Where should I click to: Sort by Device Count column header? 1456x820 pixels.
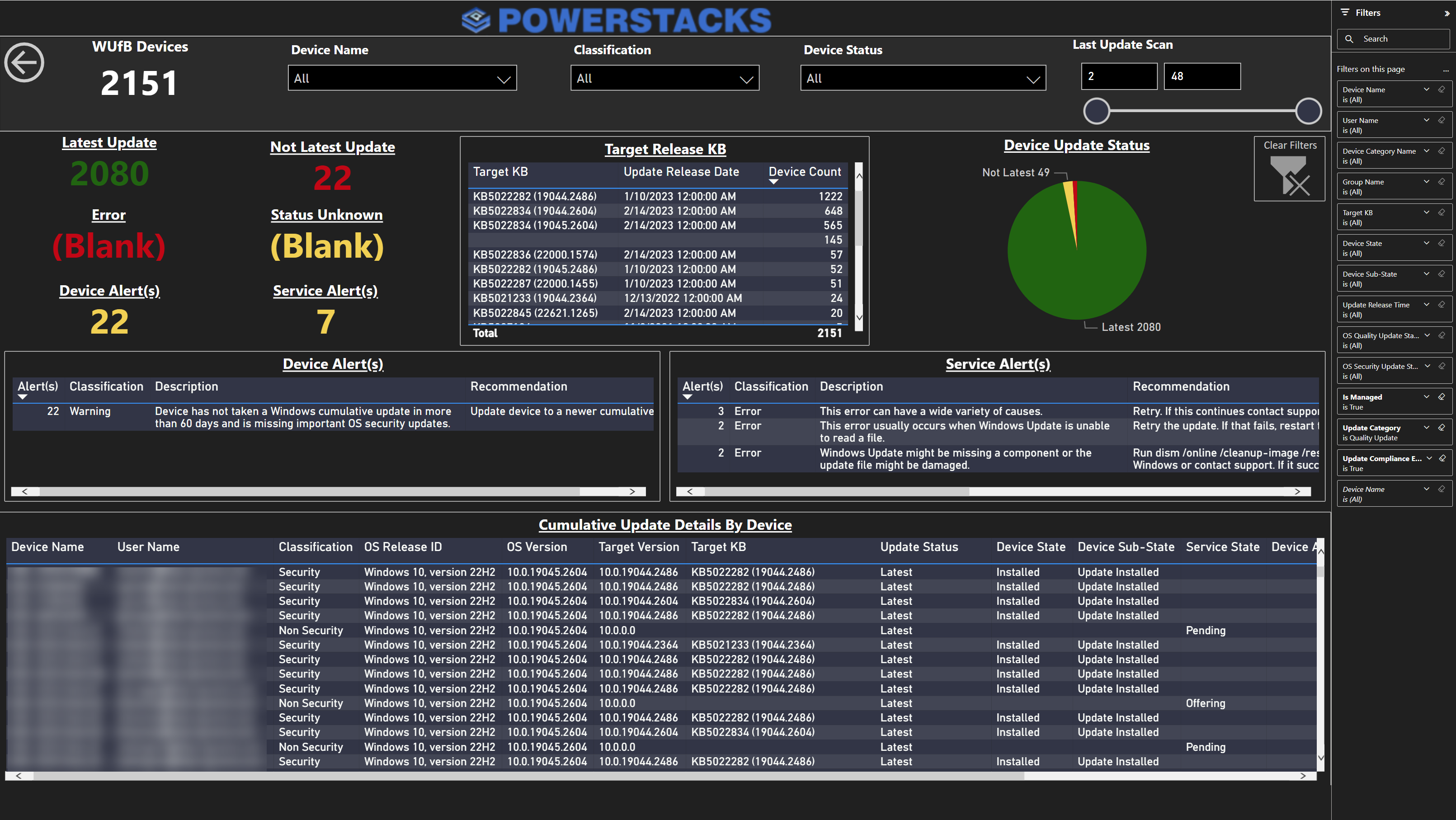click(x=805, y=172)
